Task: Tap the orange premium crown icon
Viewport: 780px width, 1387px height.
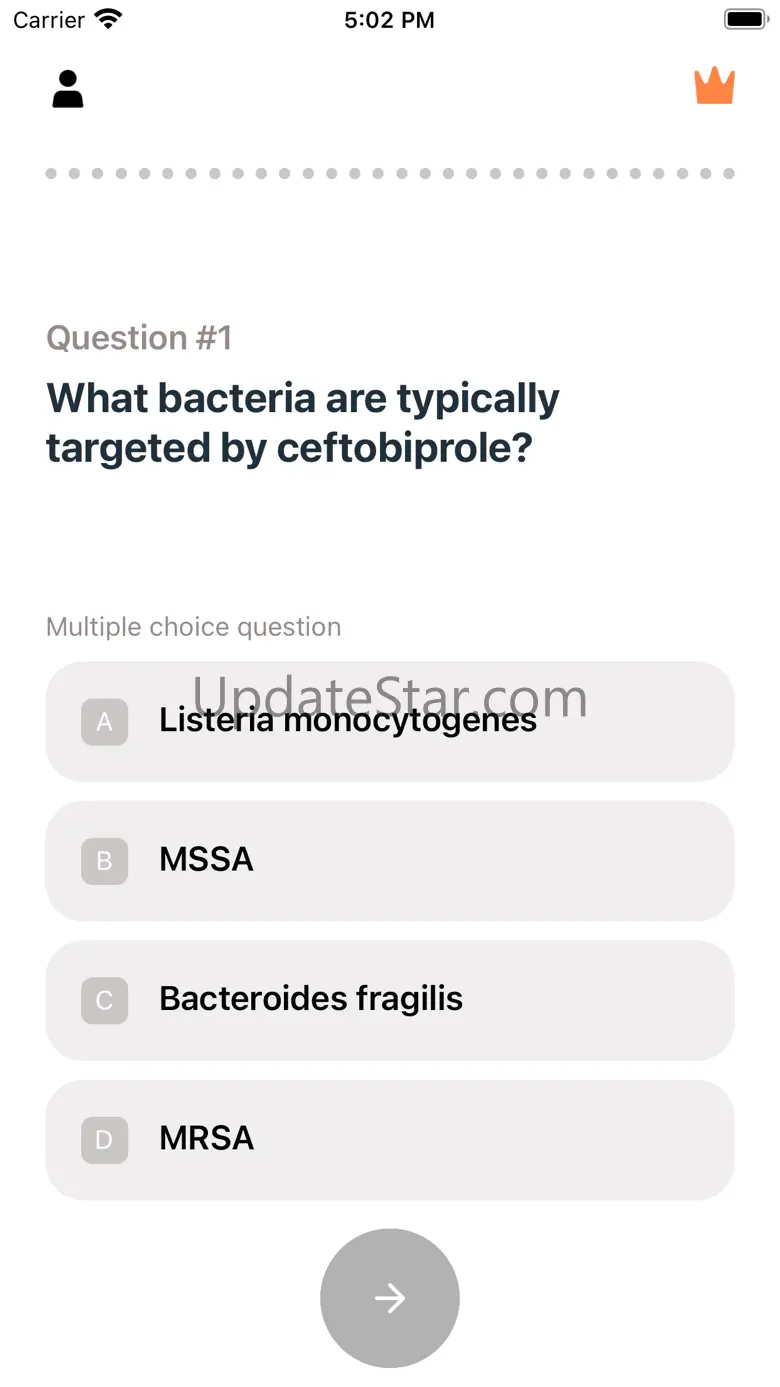Action: [714, 87]
